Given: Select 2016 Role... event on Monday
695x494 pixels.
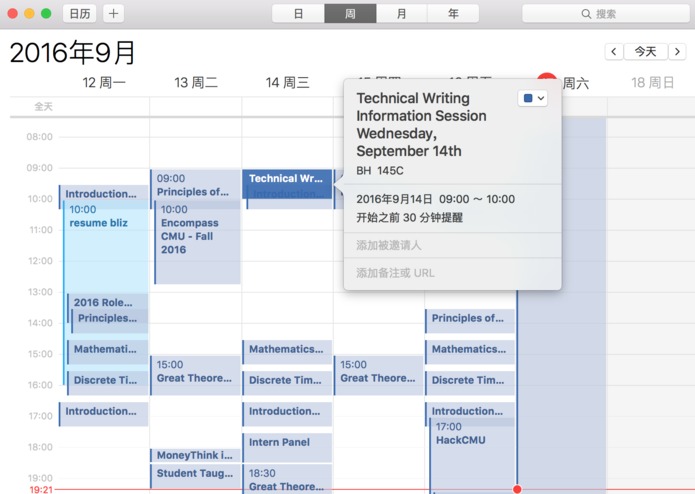Looking at the screenshot, I should coord(107,302).
